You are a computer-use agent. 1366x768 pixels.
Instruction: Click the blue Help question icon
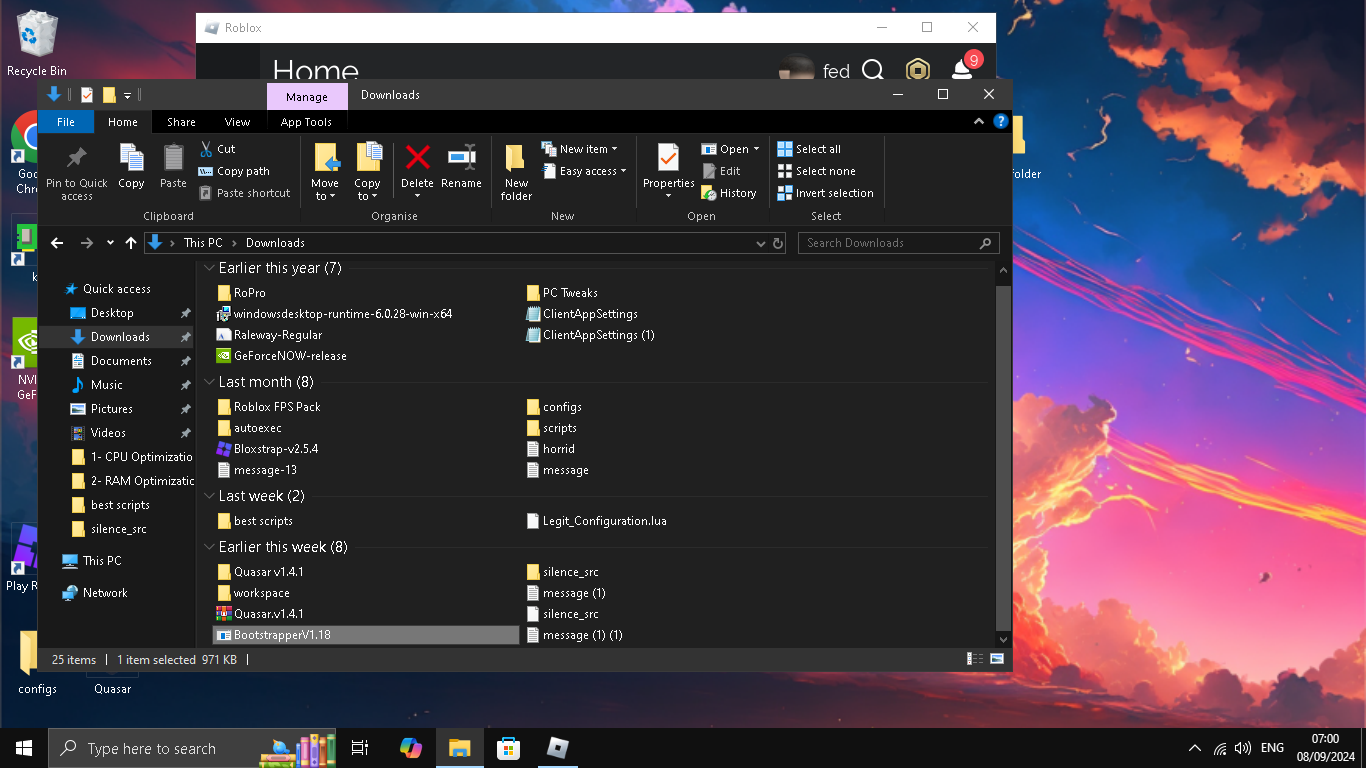coord(1000,122)
